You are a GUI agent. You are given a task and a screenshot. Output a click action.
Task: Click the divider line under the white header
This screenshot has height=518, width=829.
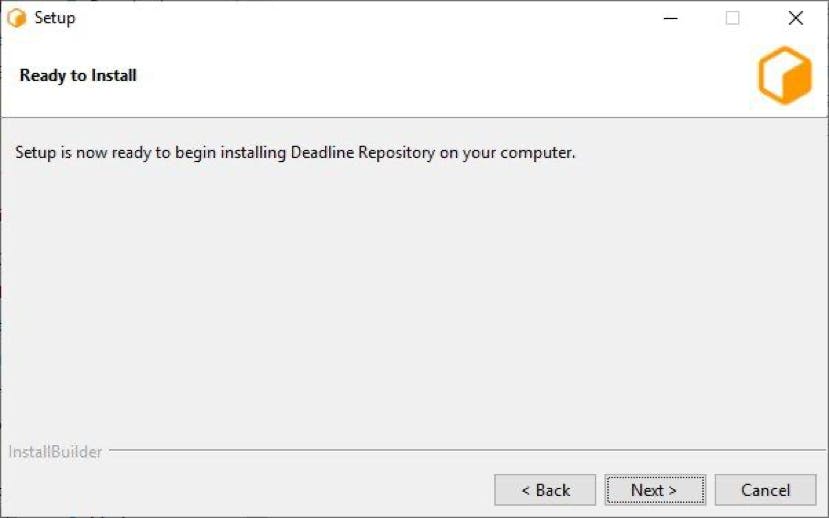point(414,117)
